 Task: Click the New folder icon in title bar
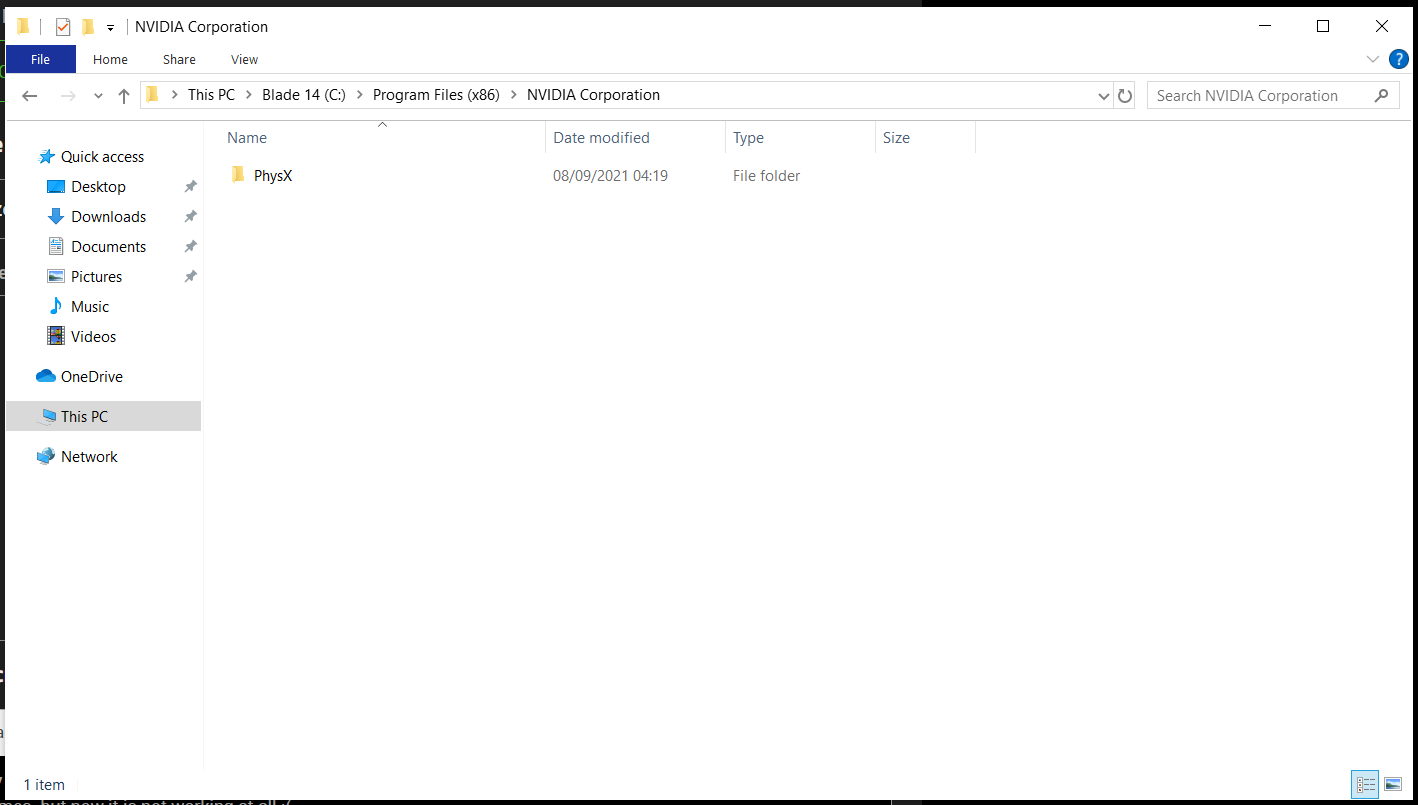coord(88,27)
